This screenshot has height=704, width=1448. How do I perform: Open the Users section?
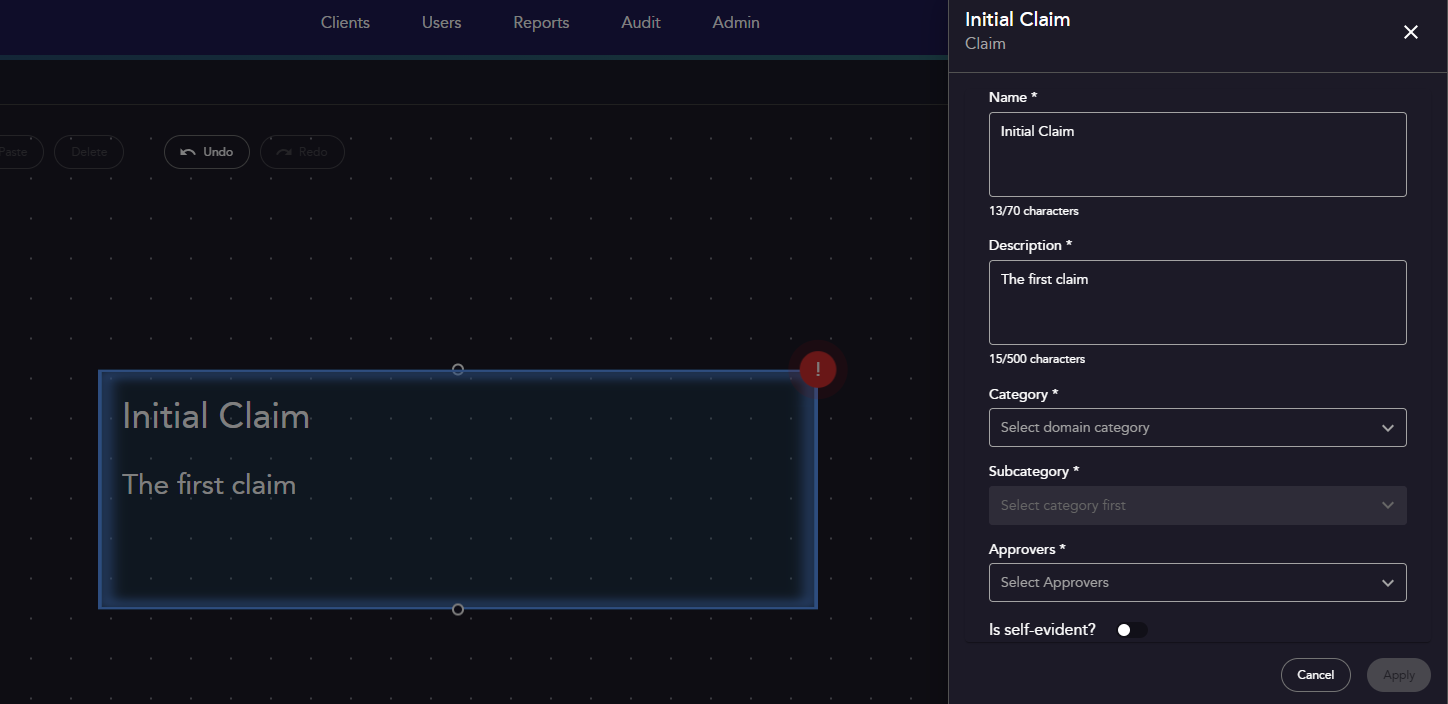tap(441, 22)
